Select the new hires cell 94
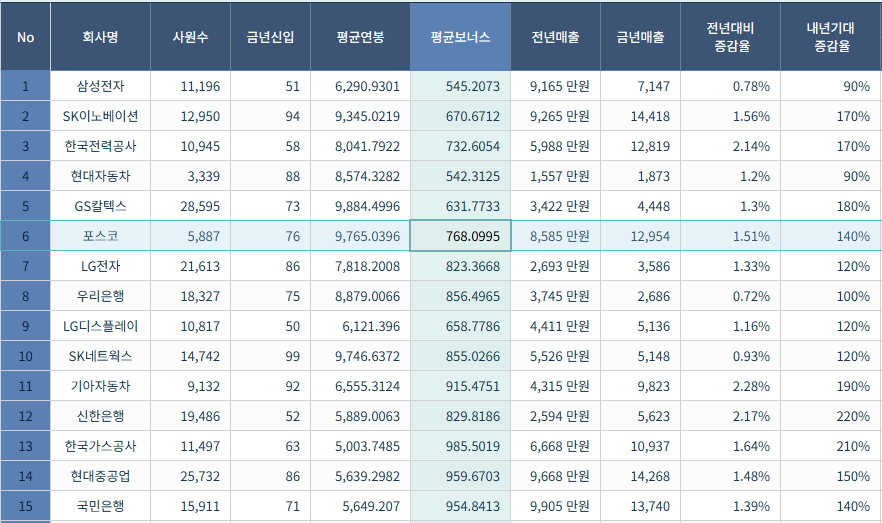882x523 pixels. tap(270, 116)
